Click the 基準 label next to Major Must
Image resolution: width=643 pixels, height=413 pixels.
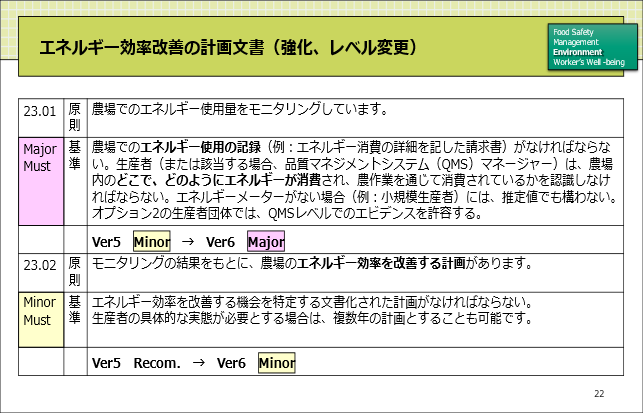coord(75,156)
